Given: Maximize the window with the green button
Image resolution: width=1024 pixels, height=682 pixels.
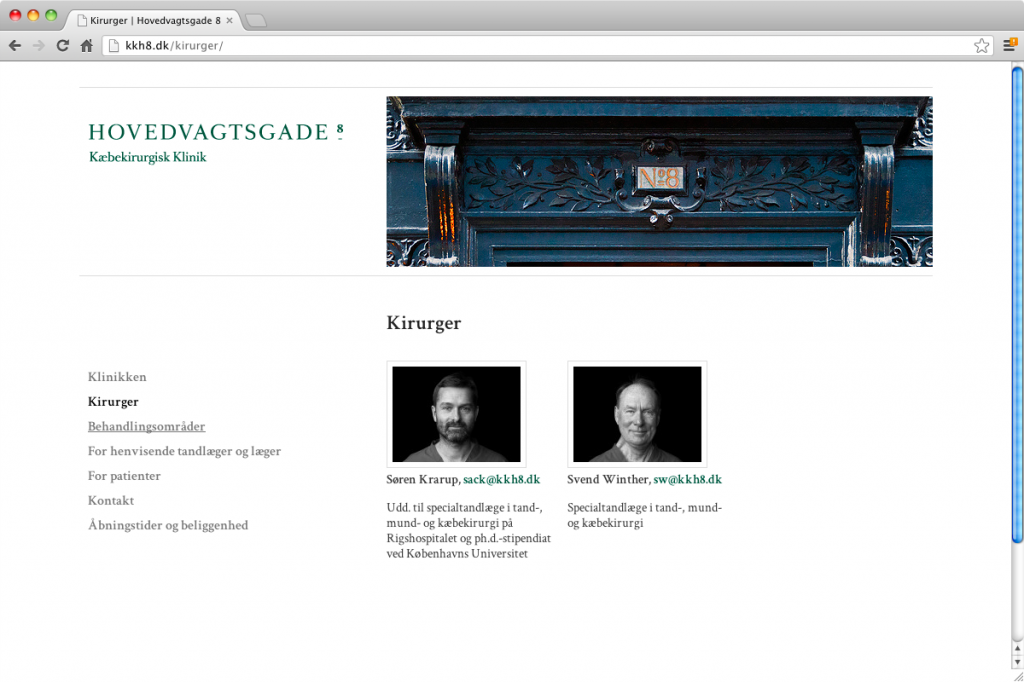Looking at the screenshot, I should click(x=51, y=15).
